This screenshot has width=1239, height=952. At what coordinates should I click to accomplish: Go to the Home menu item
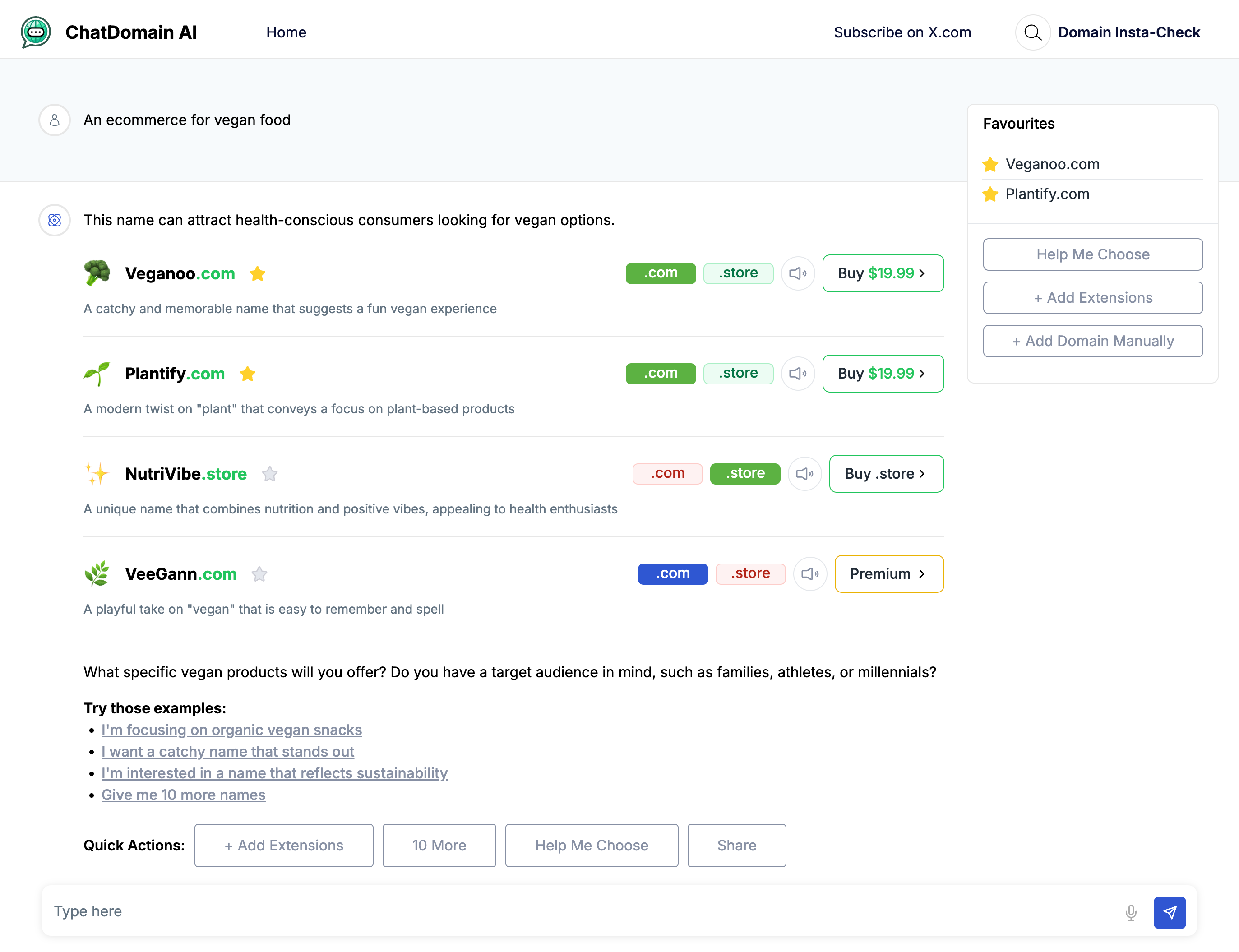click(286, 32)
